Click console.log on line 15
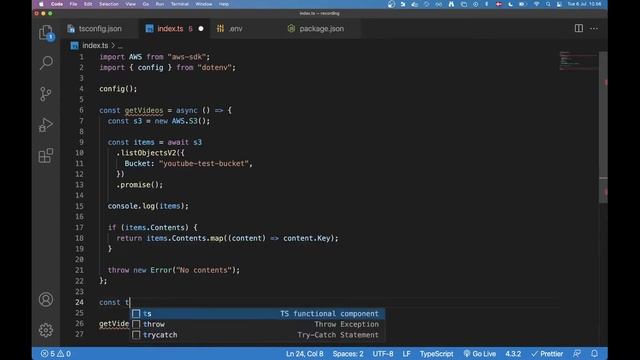The image size is (640, 360). coord(131,206)
